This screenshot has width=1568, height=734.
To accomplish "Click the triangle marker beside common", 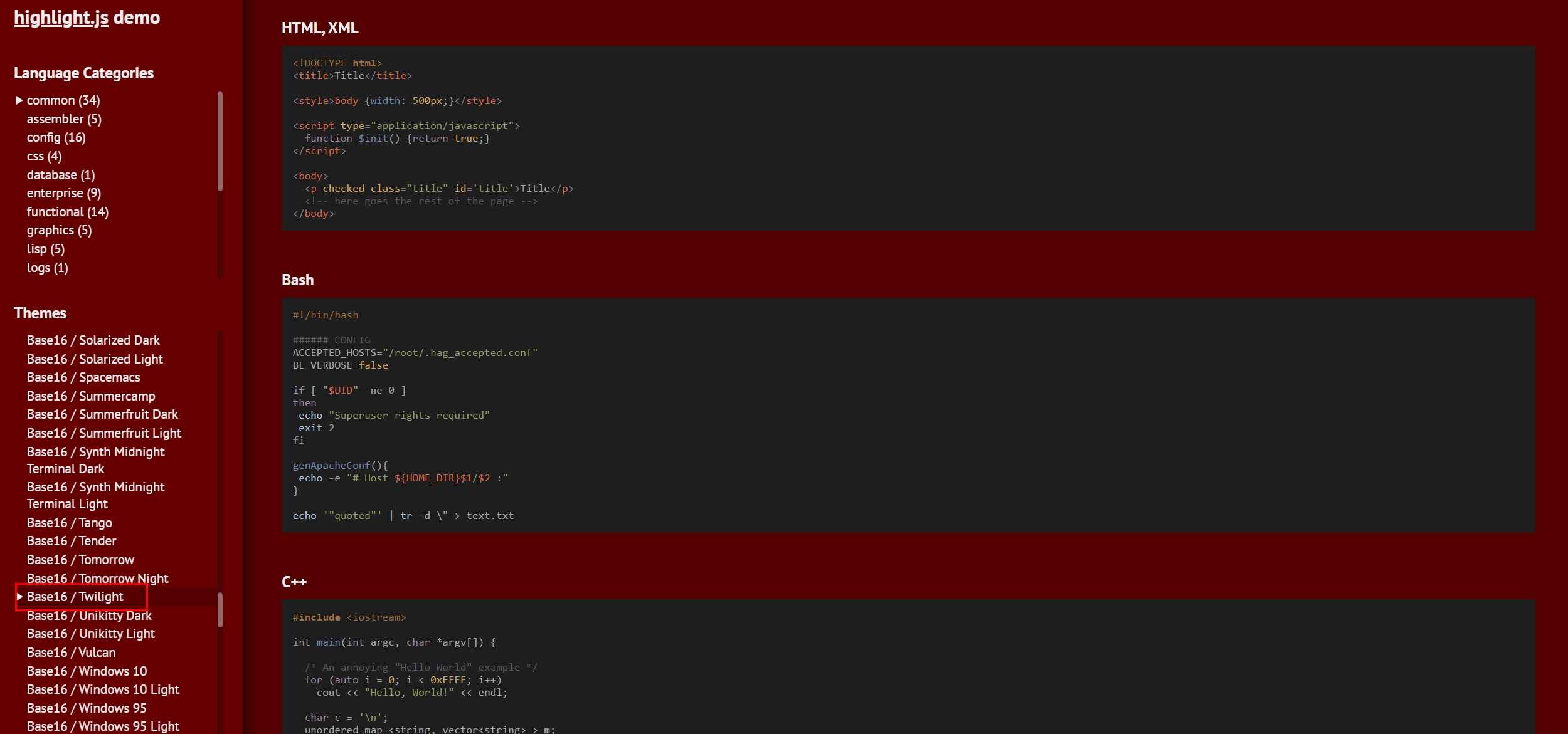I will coord(19,100).
